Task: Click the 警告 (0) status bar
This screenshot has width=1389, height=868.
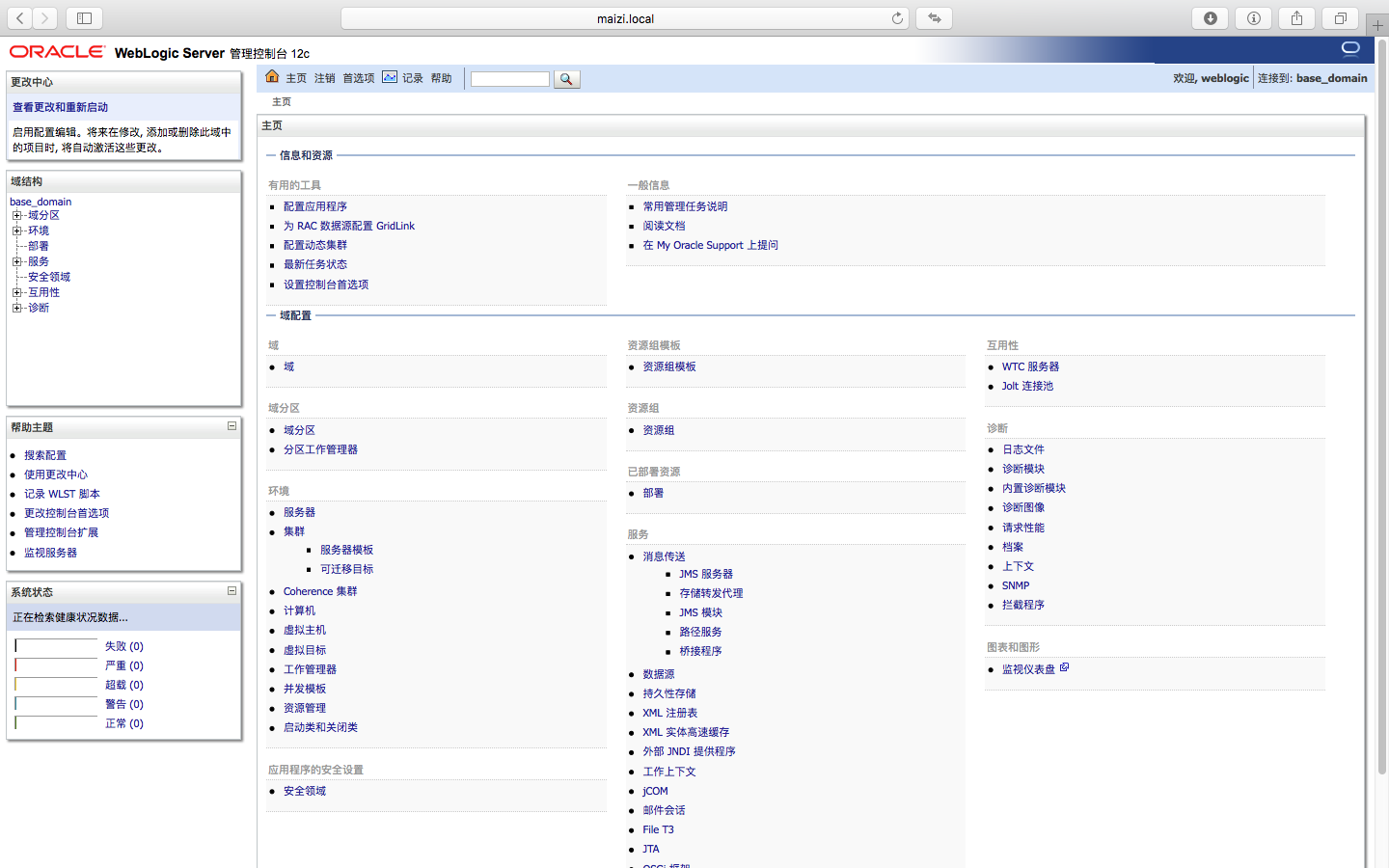Action: pyautogui.click(x=56, y=704)
